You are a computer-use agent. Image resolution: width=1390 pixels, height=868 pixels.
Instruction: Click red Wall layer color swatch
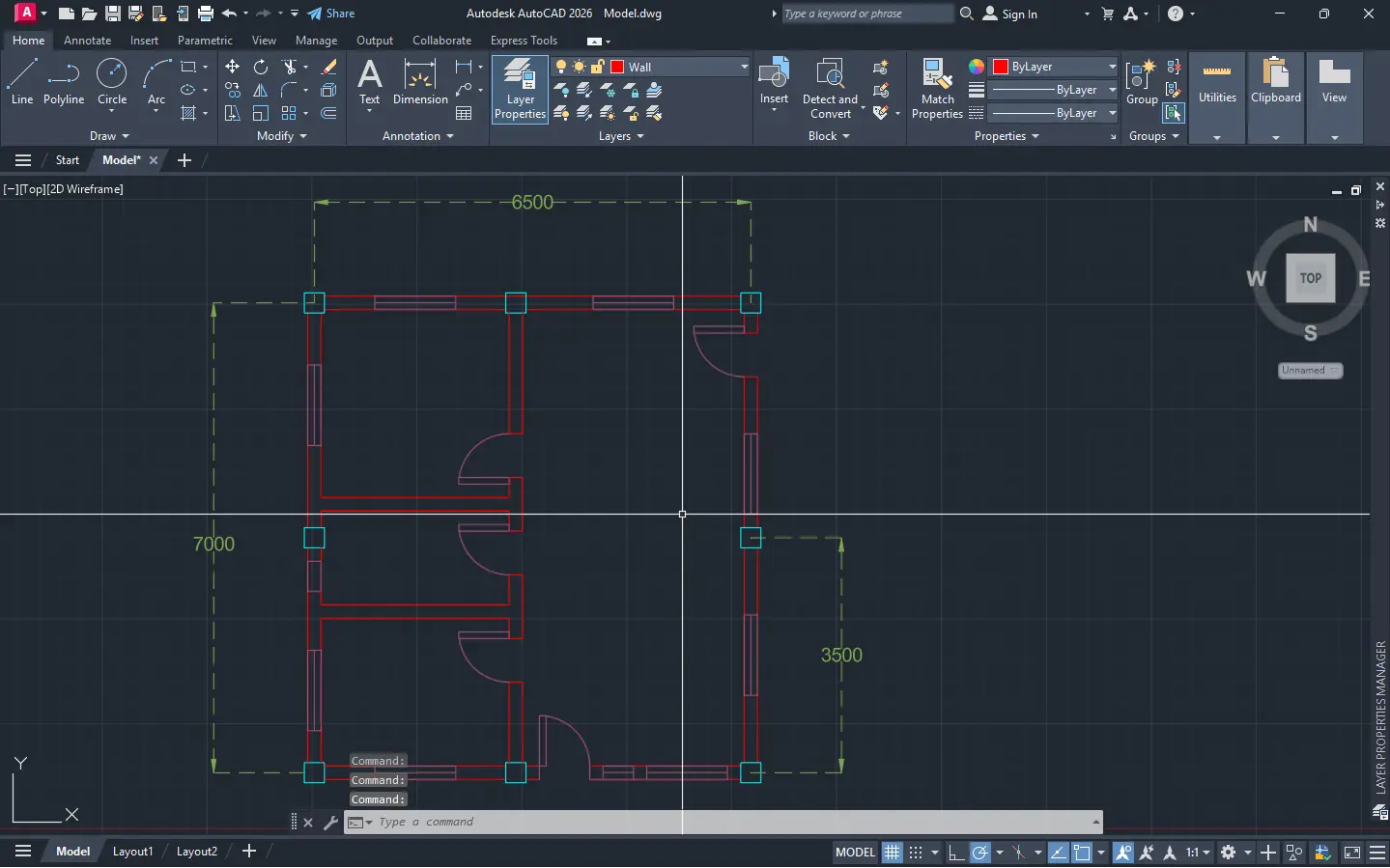[617, 67]
